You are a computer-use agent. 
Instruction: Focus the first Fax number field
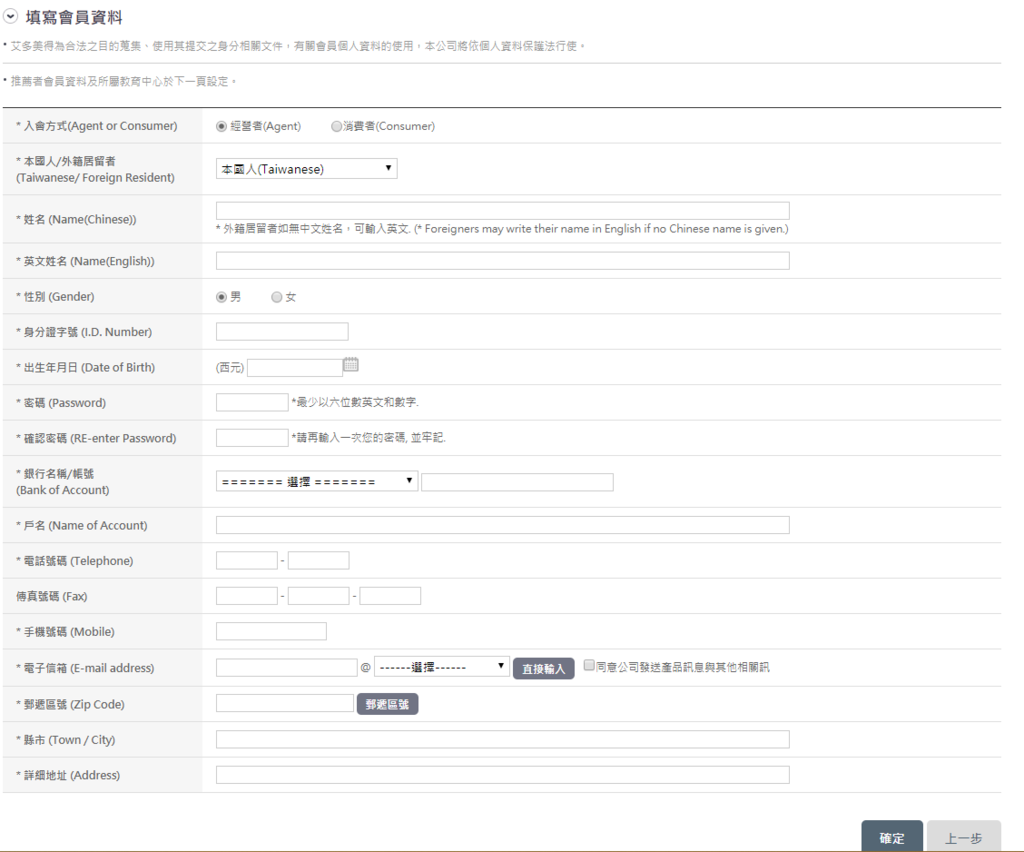pyautogui.click(x=247, y=596)
